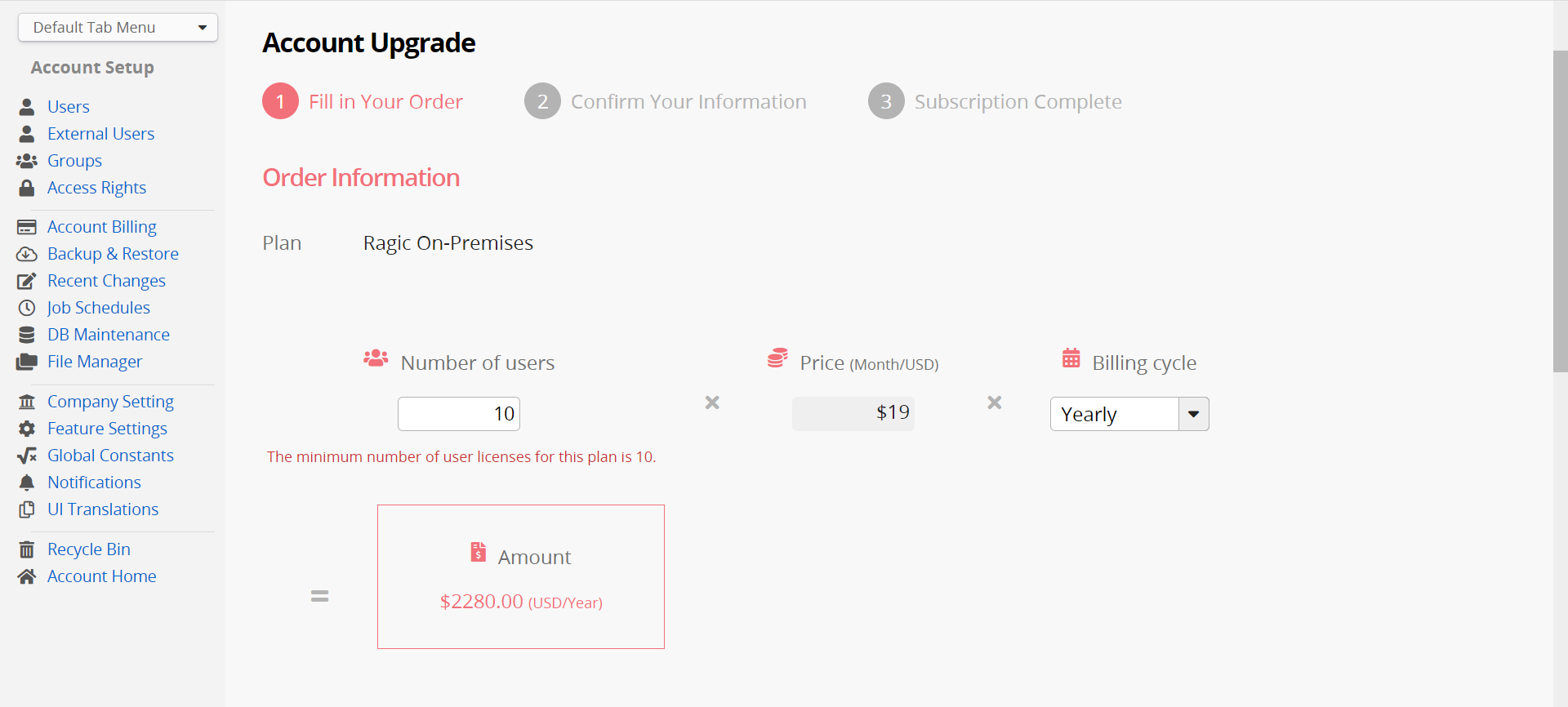Click the Groups people icon
Image resolution: width=1568 pixels, height=707 pixels.
tap(27, 161)
